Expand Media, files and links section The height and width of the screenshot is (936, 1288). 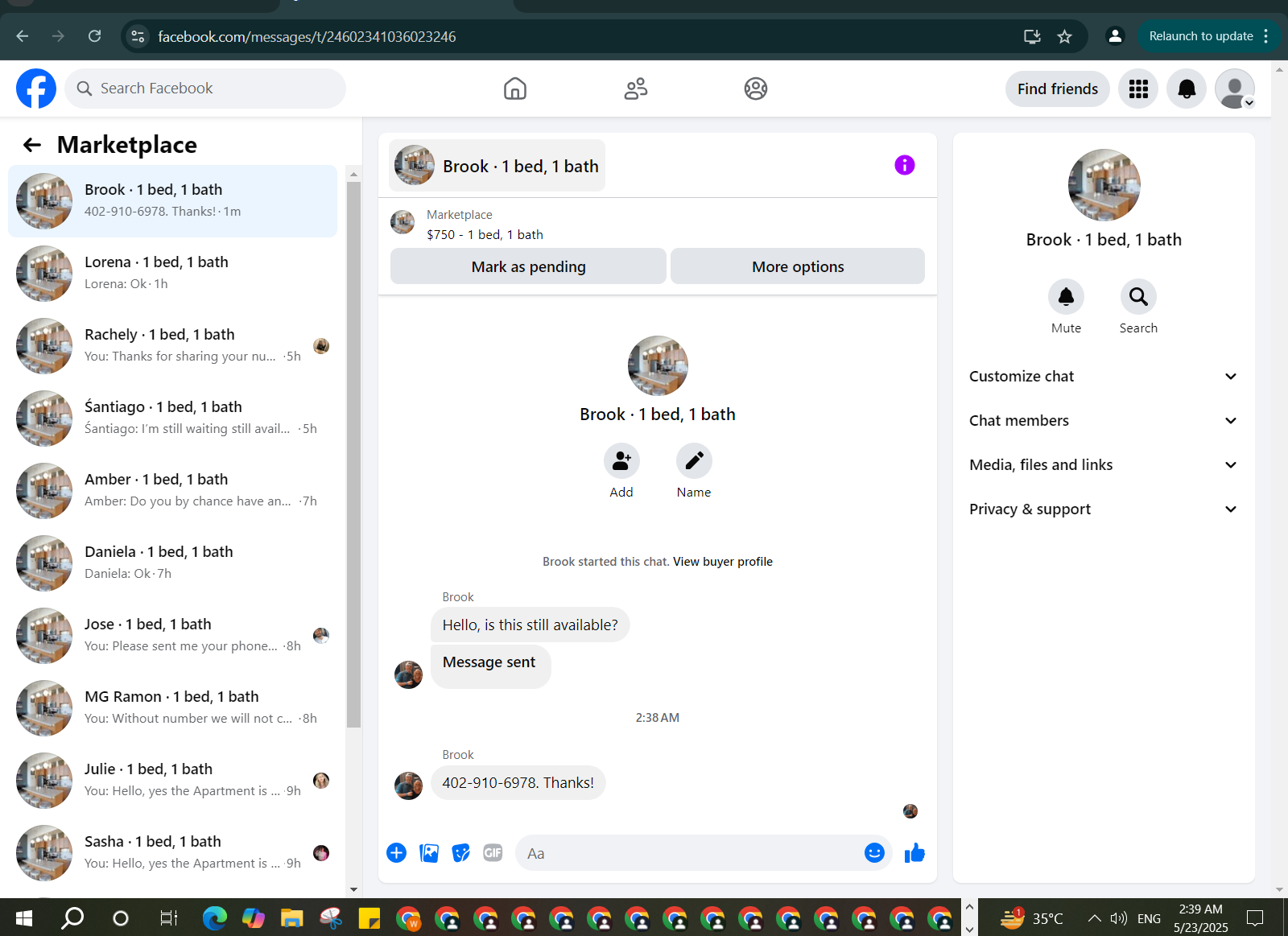[1103, 465]
